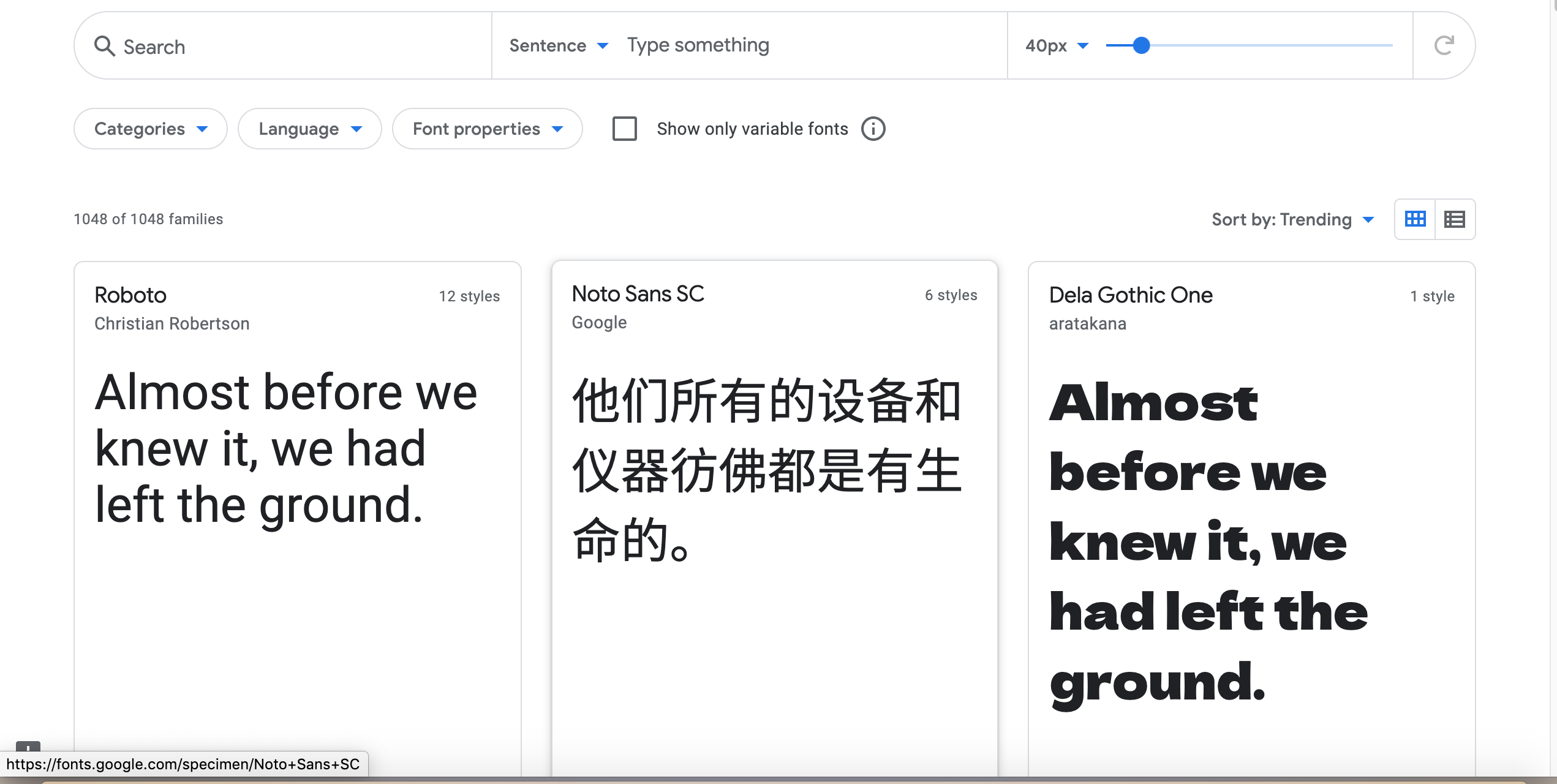Open the Sentence preview type dropdown
This screenshot has height=784, width=1557.
[559, 46]
